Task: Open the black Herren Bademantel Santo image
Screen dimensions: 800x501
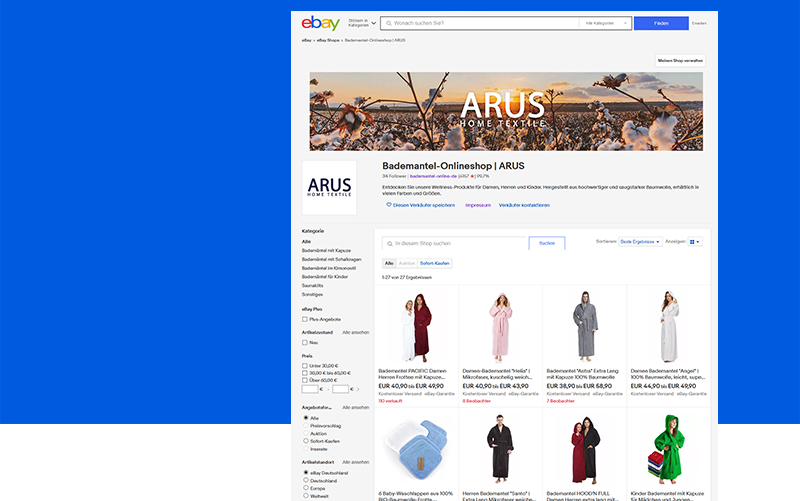Action: 501,449
